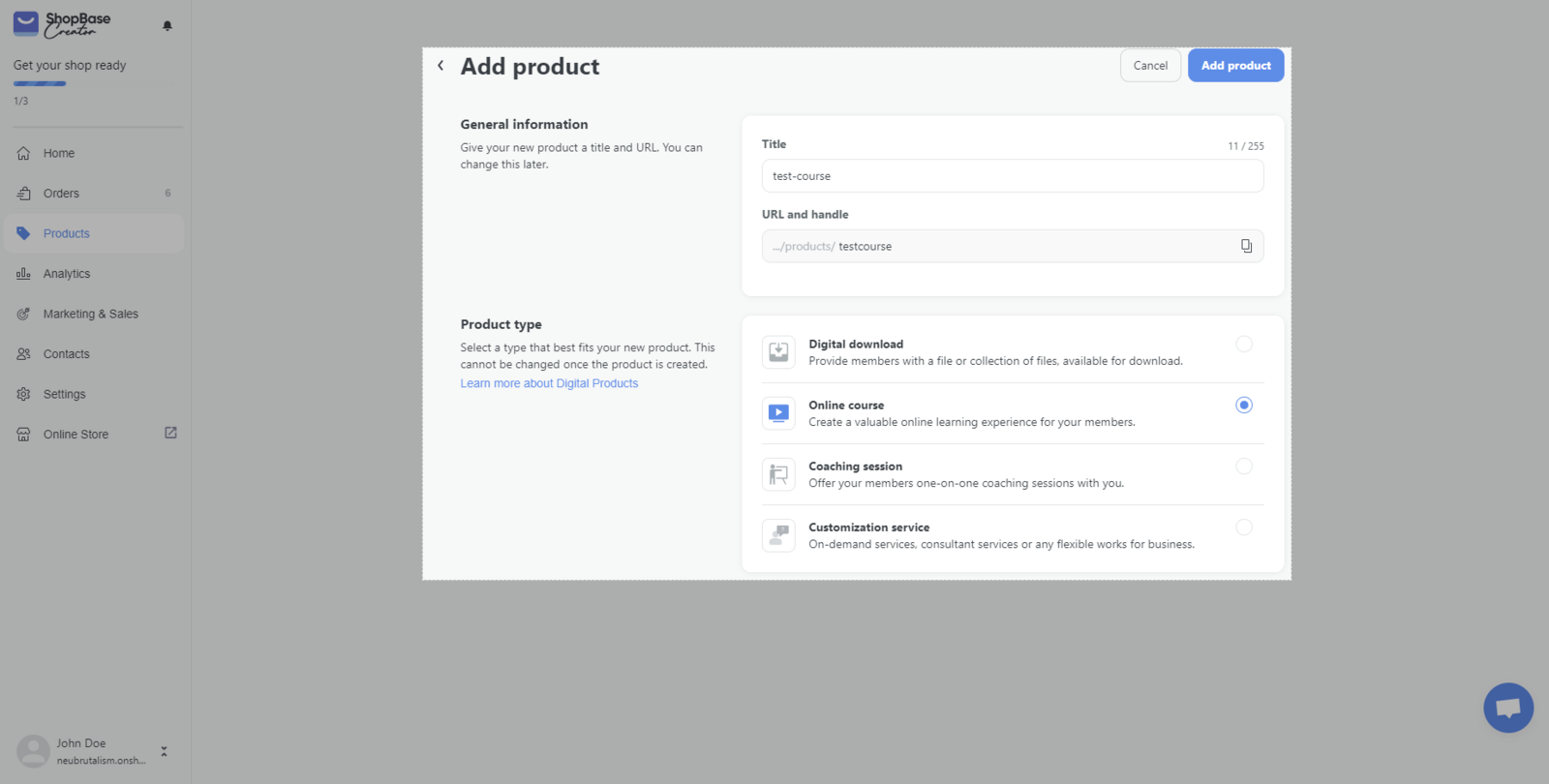Screen dimensions: 1549x784
Task: Click the 1/3 setup progress label
Action: pos(20,101)
